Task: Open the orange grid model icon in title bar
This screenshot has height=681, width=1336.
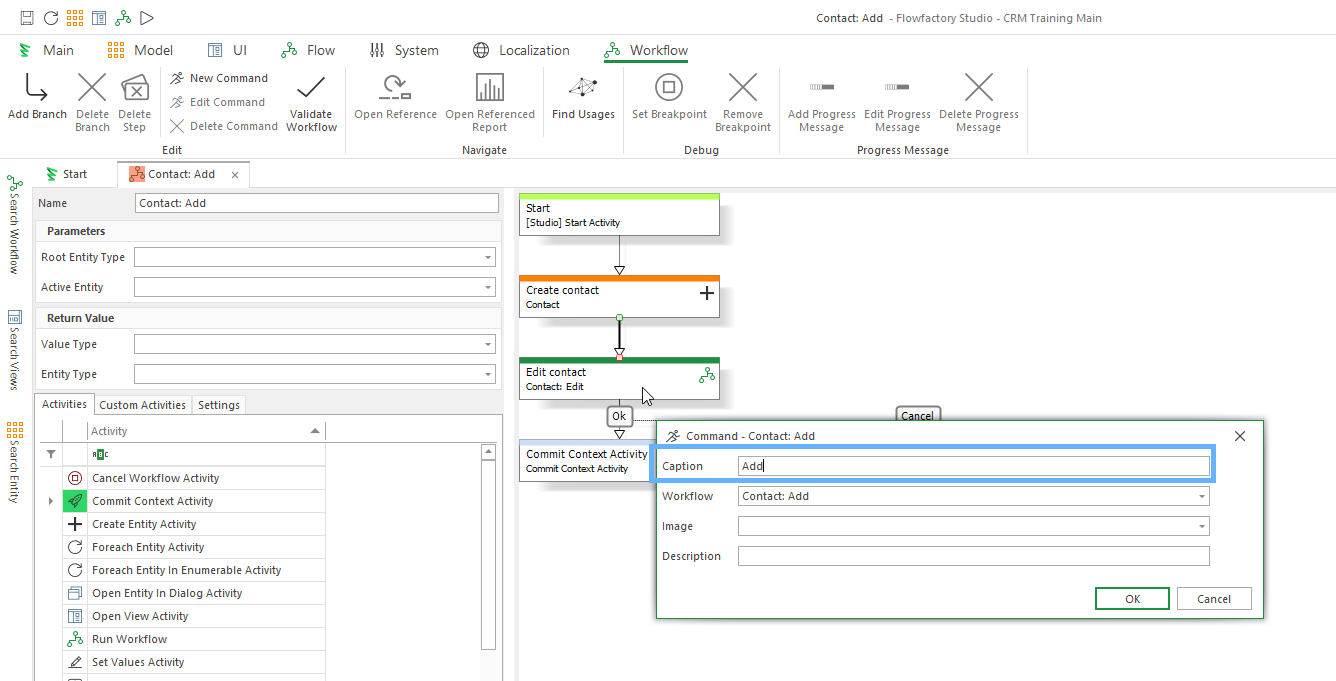Action: pyautogui.click(x=75, y=18)
